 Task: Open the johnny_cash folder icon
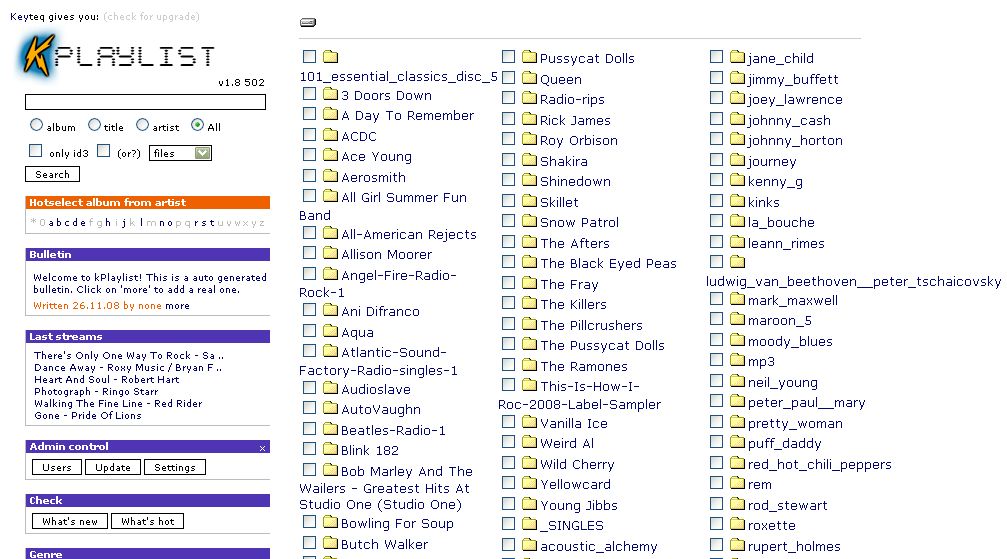[x=737, y=119]
